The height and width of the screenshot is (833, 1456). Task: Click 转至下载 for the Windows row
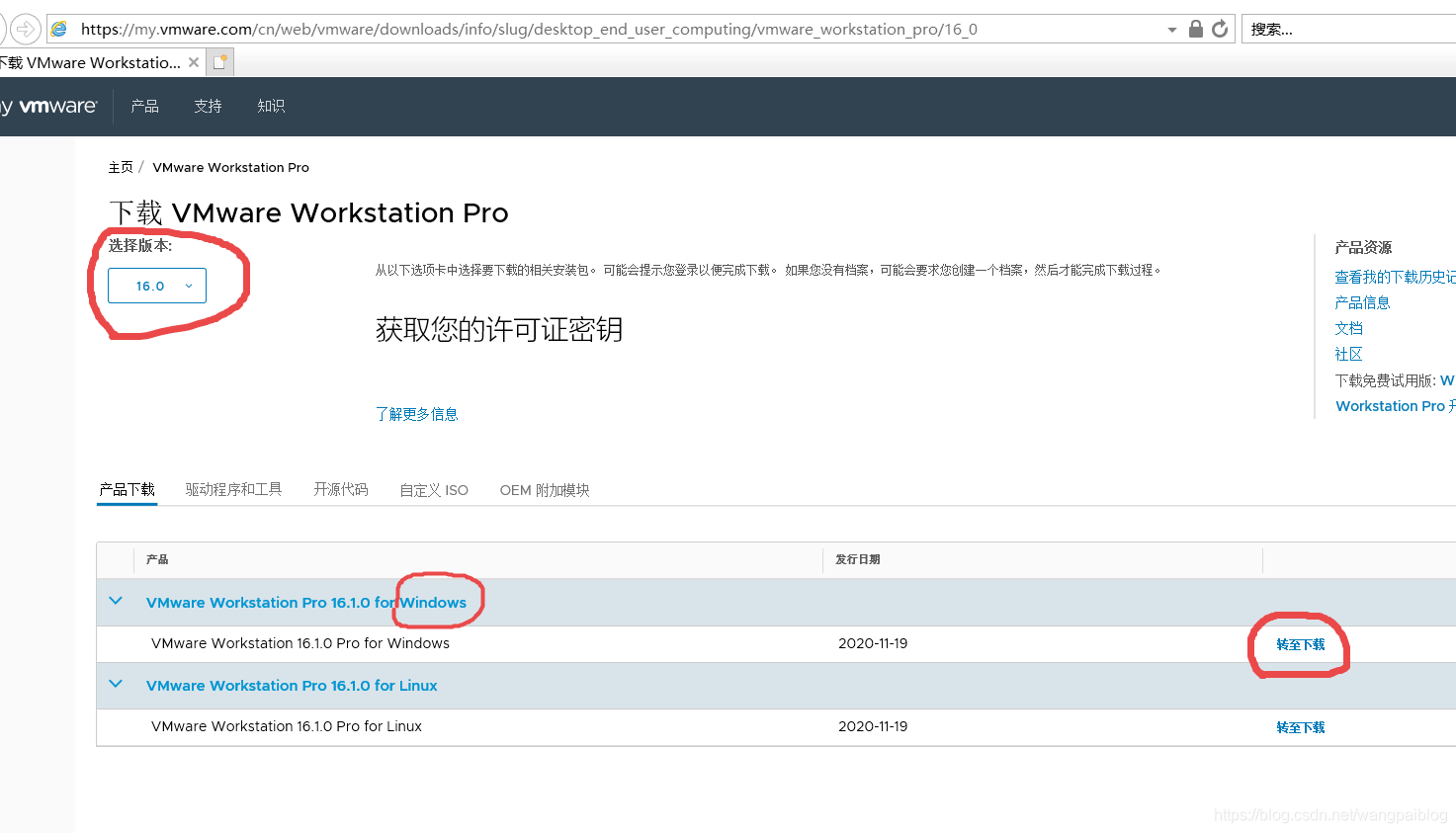pos(1300,644)
